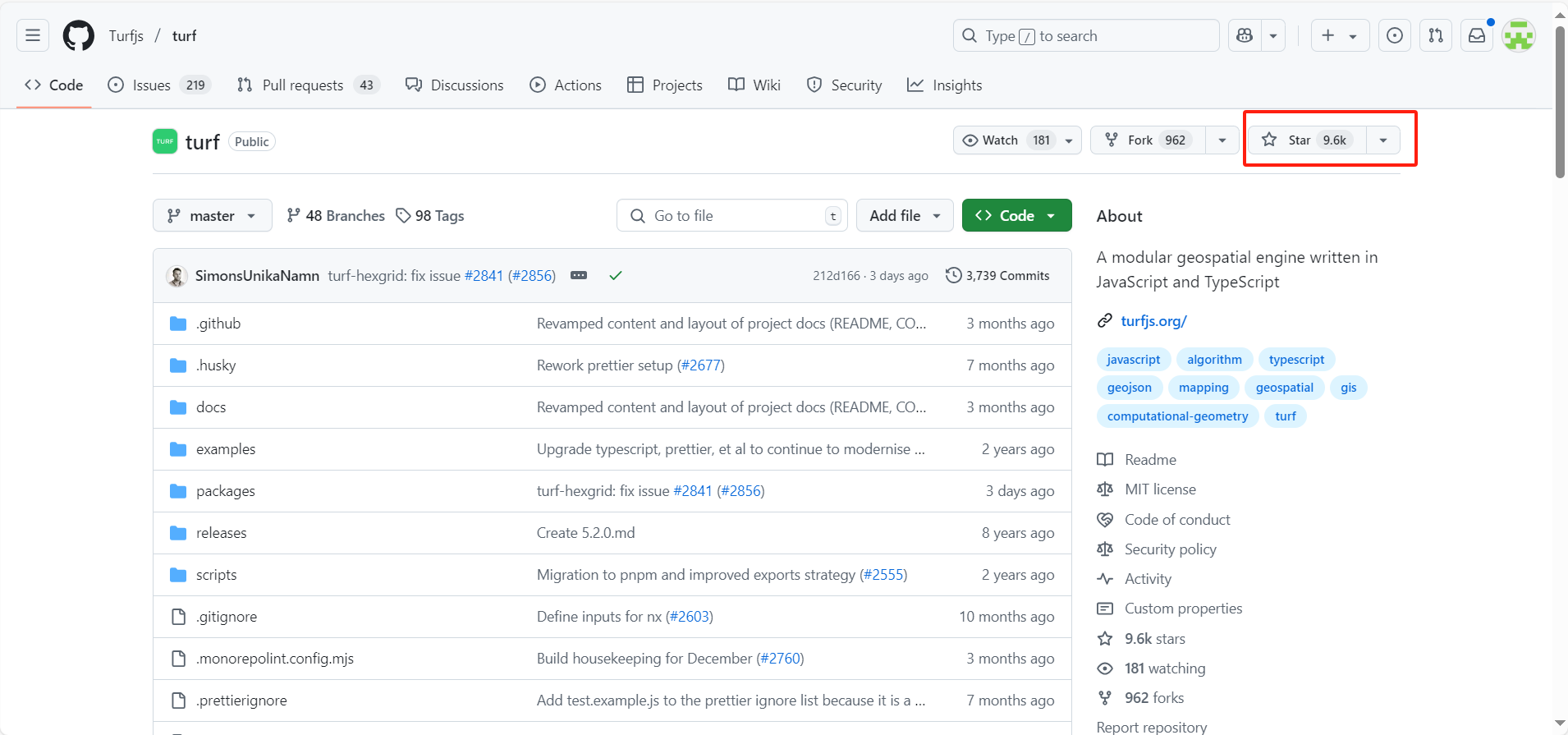The width and height of the screenshot is (1568, 735).
Task: Open Turfjs organization breadcrumb
Action: 126,36
